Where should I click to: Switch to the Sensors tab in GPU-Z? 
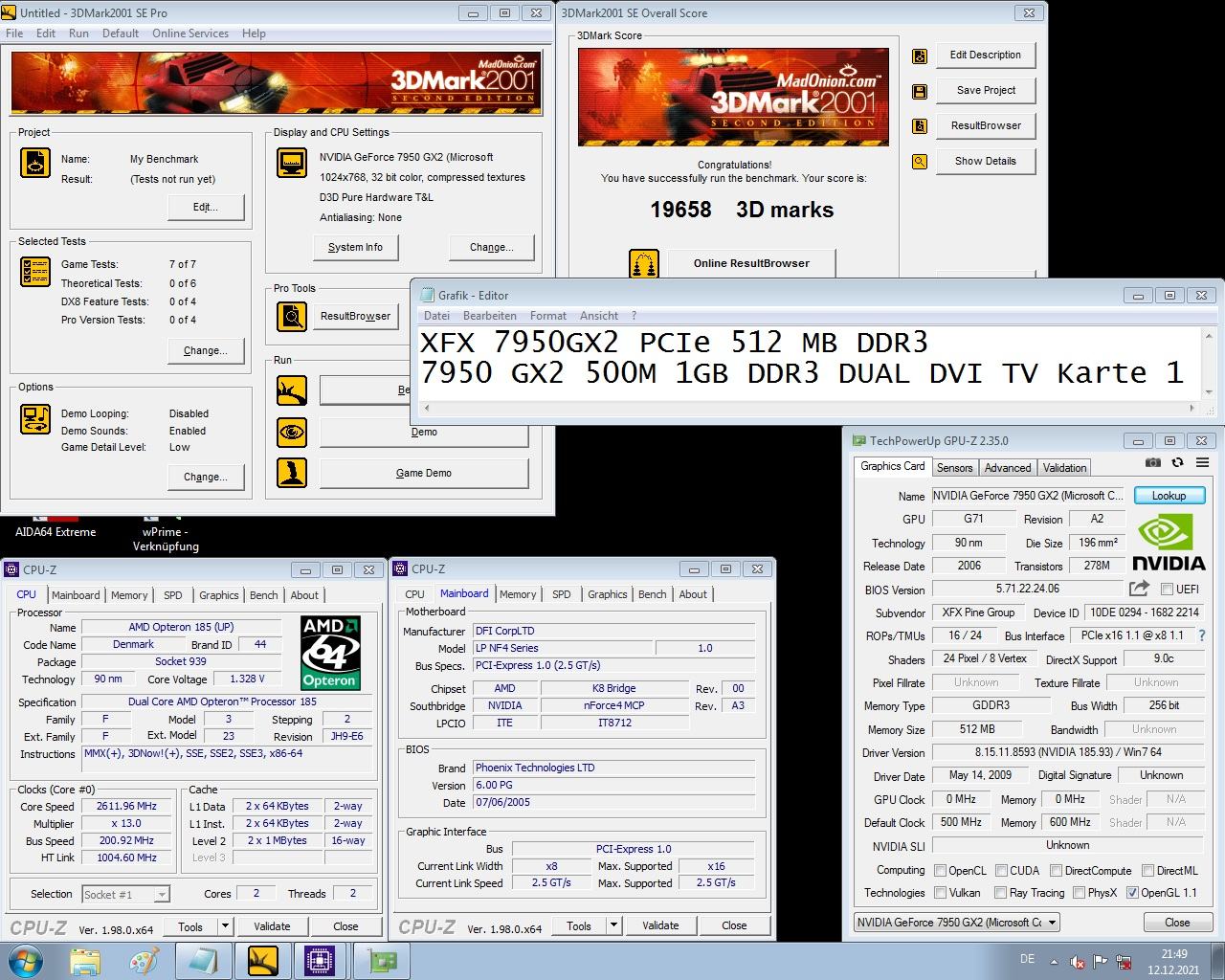pos(954,468)
